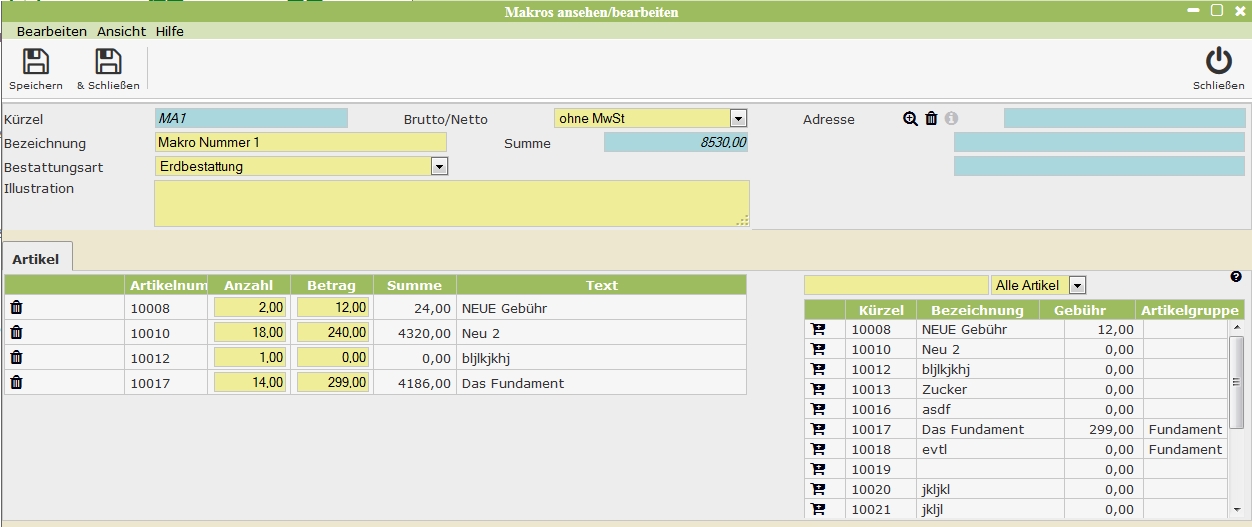Image resolution: width=1252 pixels, height=527 pixels.
Task: Open the Brutto/Netto dropdown
Action: (738, 118)
